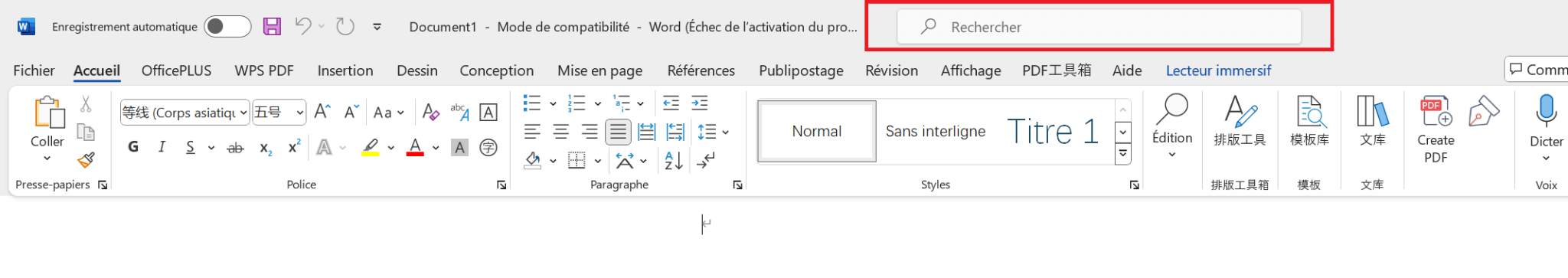Open the Police dialog launcher
The width and height of the screenshot is (1568, 278).
[501, 185]
